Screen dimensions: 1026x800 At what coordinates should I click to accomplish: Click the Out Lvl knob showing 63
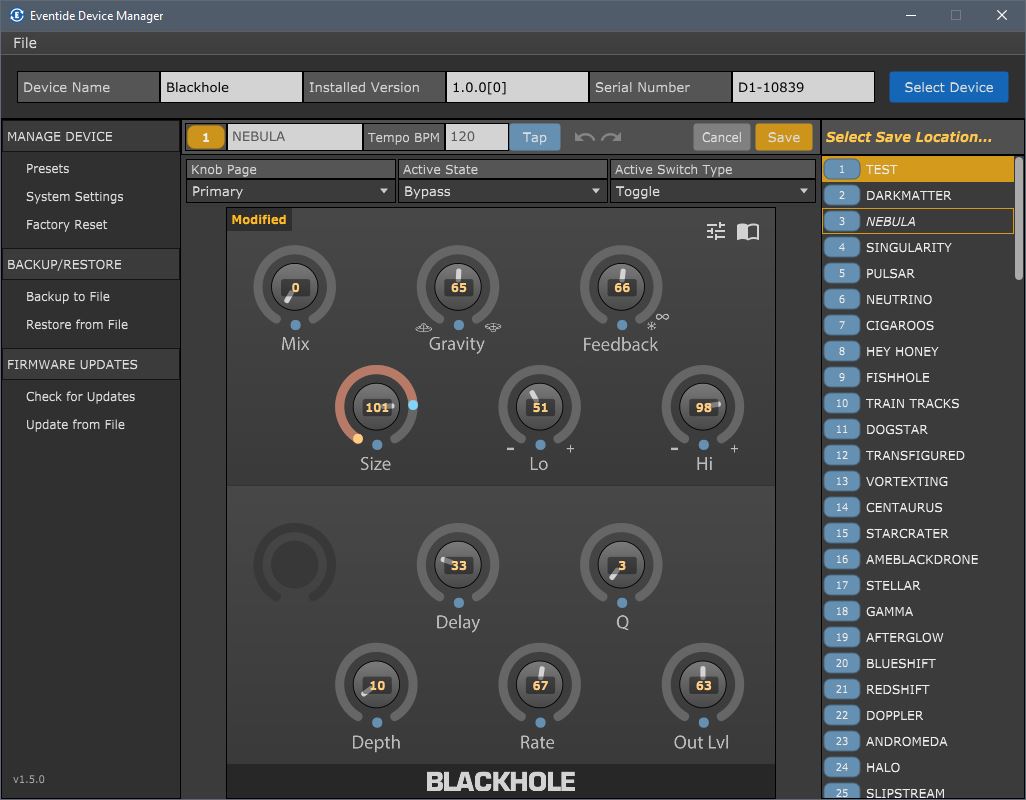click(x=703, y=685)
